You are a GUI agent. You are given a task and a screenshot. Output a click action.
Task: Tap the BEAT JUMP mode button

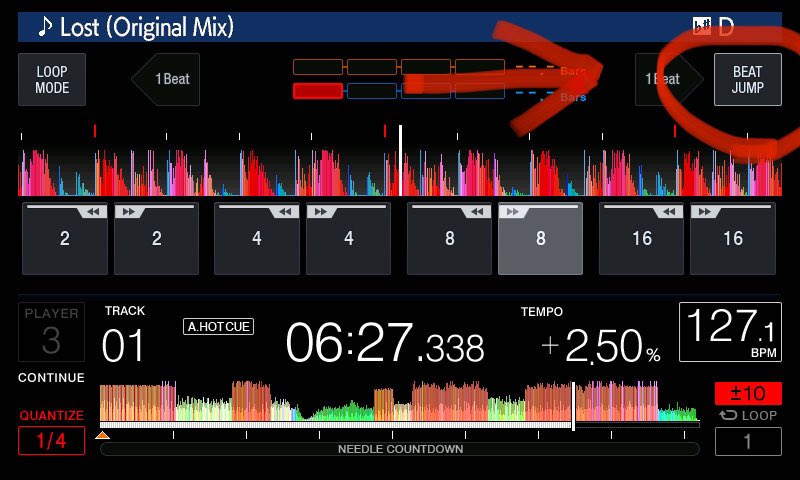(x=747, y=80)
